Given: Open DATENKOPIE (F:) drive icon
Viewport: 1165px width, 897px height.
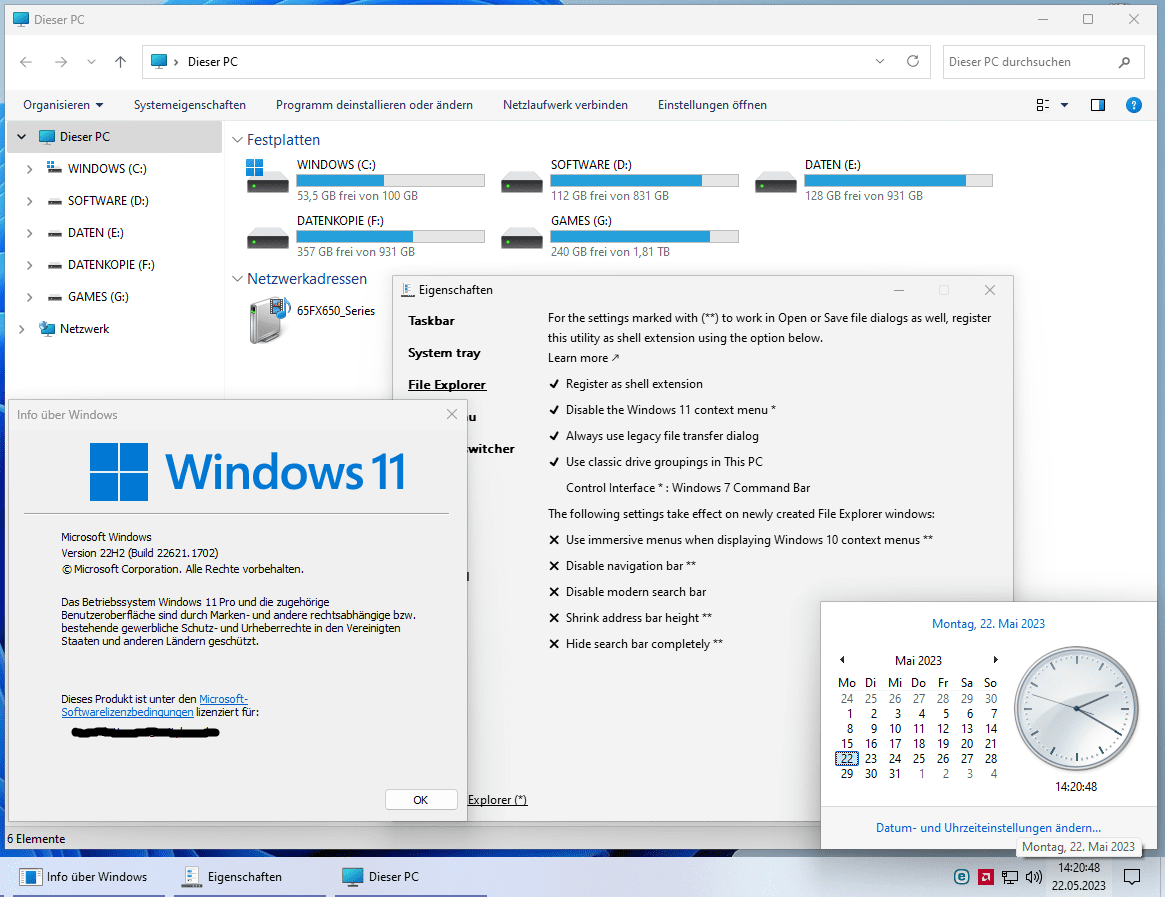Looking at the screenshot, I should [x=267, y=237].
